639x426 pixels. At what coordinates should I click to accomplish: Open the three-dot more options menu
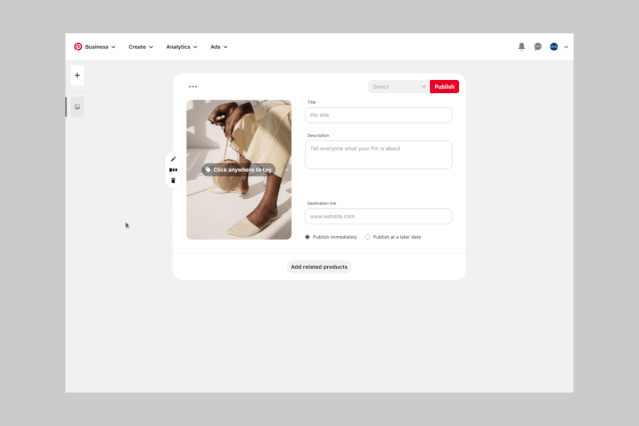tap(193, 87)
